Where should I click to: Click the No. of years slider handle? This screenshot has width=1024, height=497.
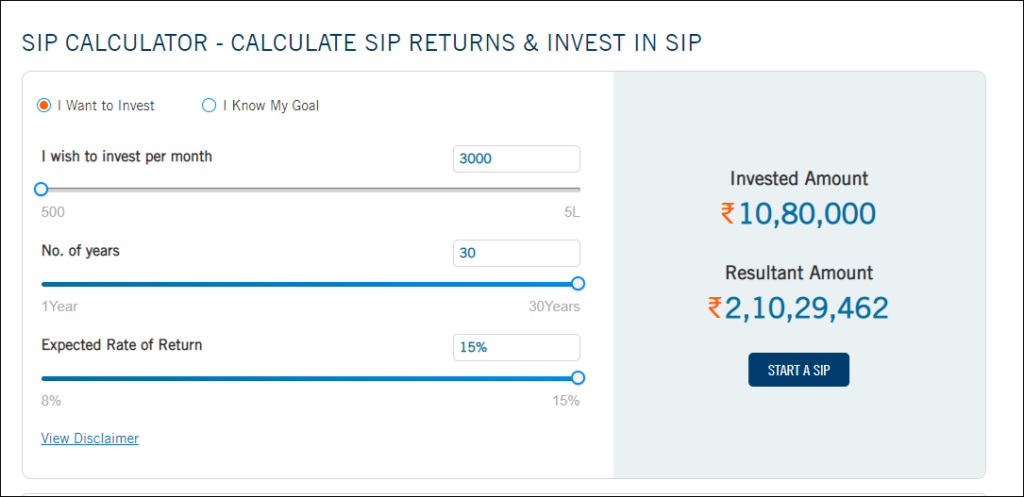[x=578, y=283]
